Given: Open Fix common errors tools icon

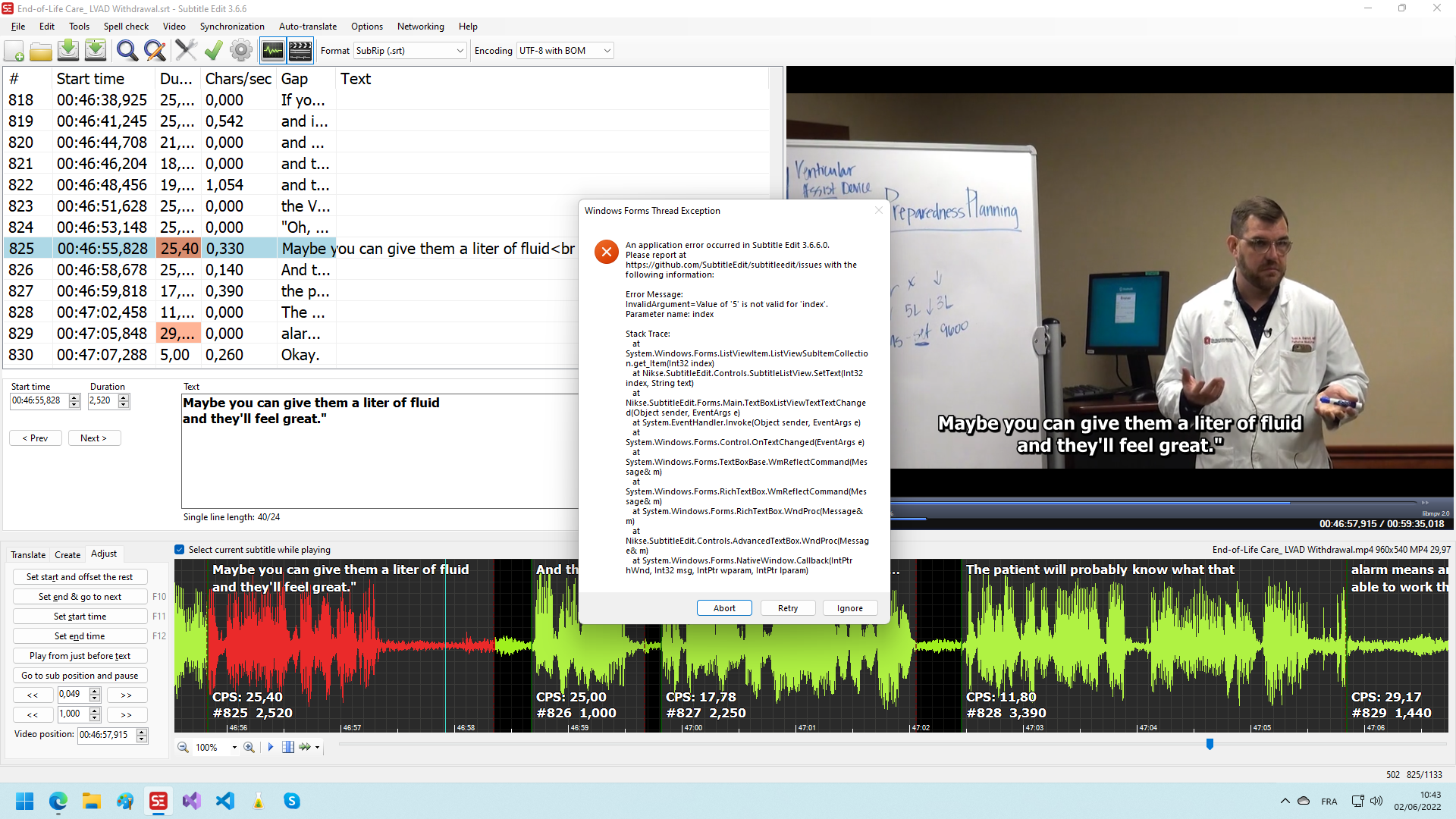Looking at the screenshot, I should click(187, 51).
